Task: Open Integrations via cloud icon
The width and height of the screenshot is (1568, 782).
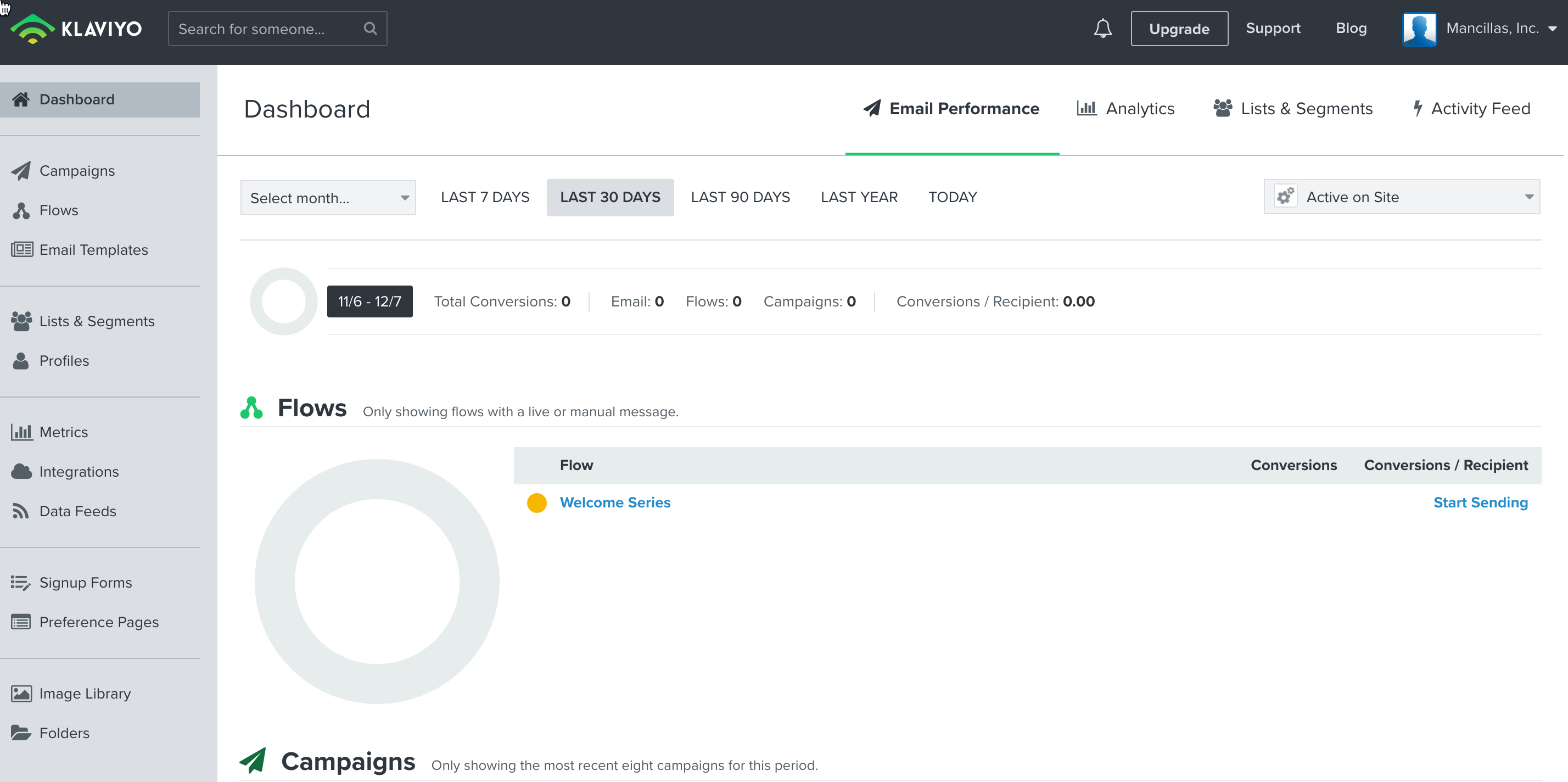Action: pos(21,471)
